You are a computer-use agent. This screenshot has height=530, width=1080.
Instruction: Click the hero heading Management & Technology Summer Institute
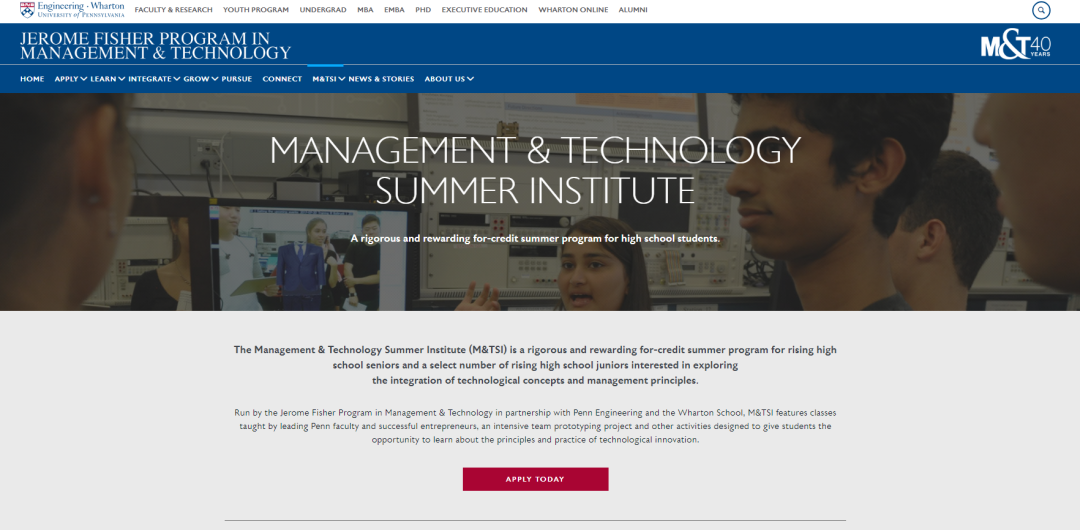[535, 170]
